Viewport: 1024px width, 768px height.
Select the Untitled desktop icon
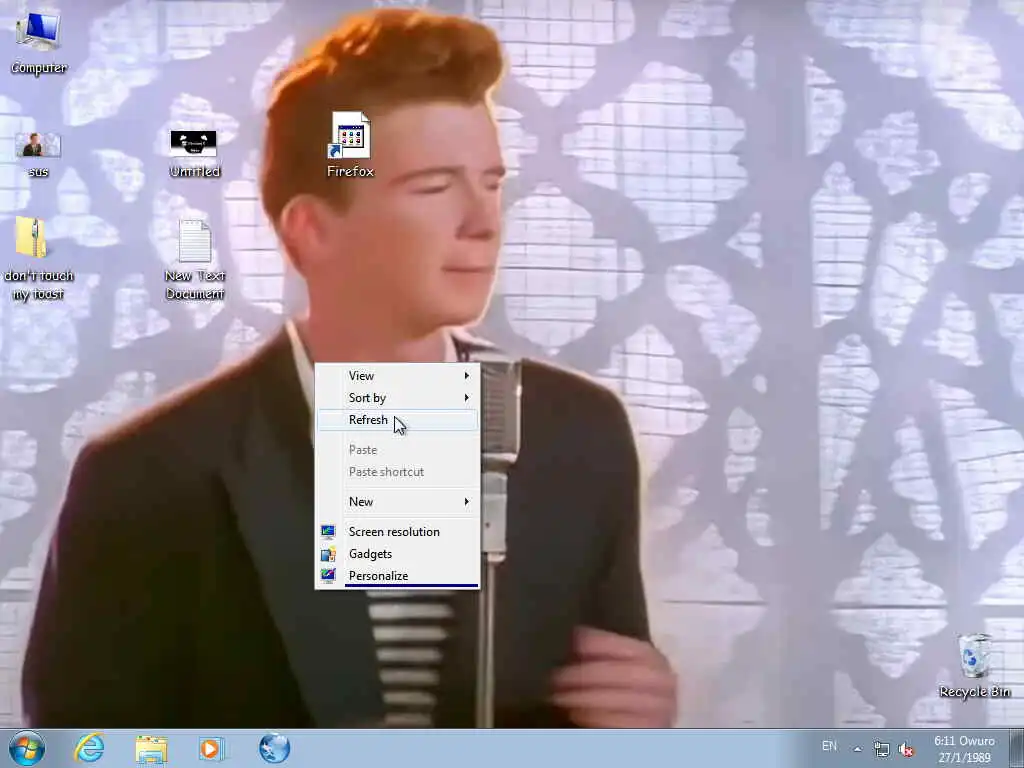[194, 154]
